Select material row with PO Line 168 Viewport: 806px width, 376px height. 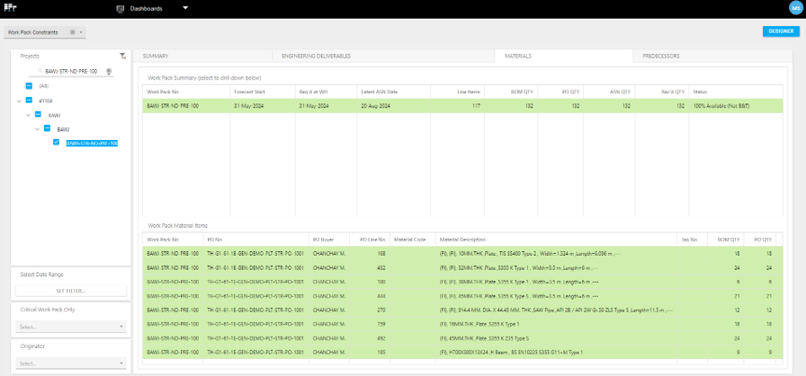tap(463, 254)
